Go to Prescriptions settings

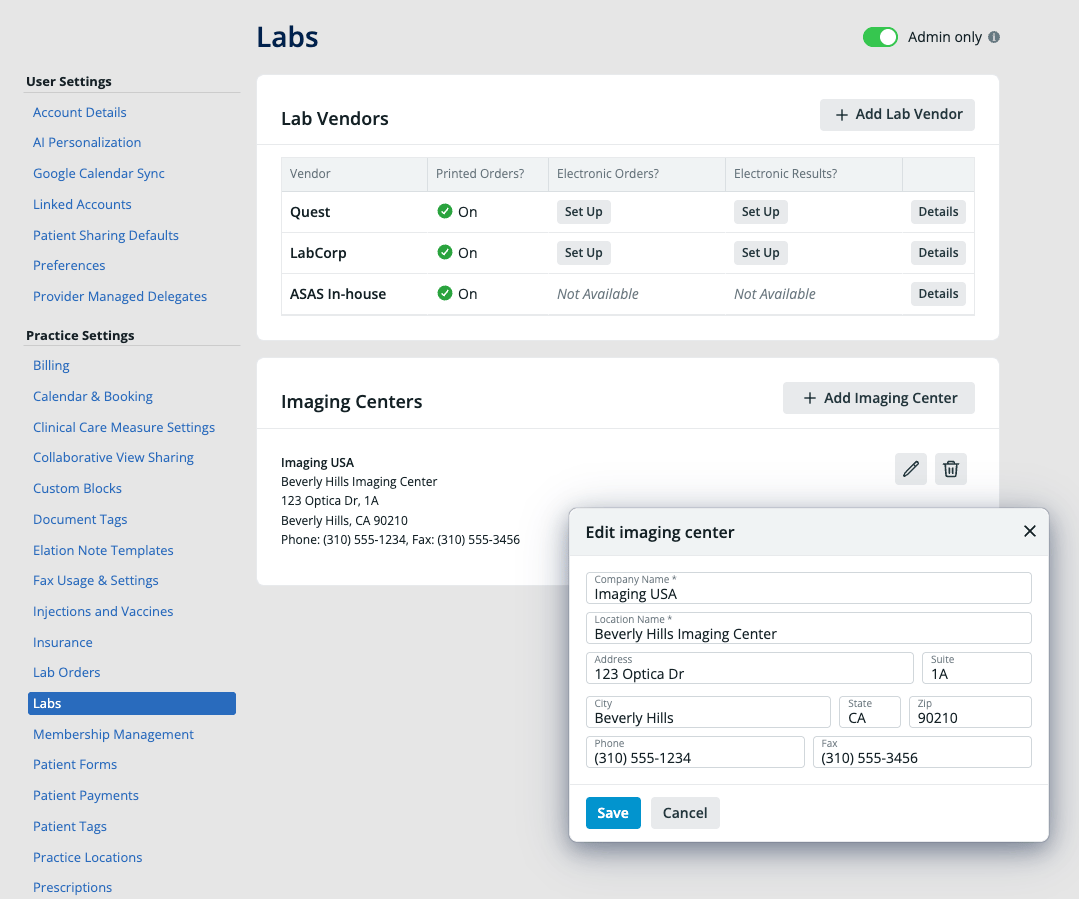pyautogui.click(x=72, y=888)
